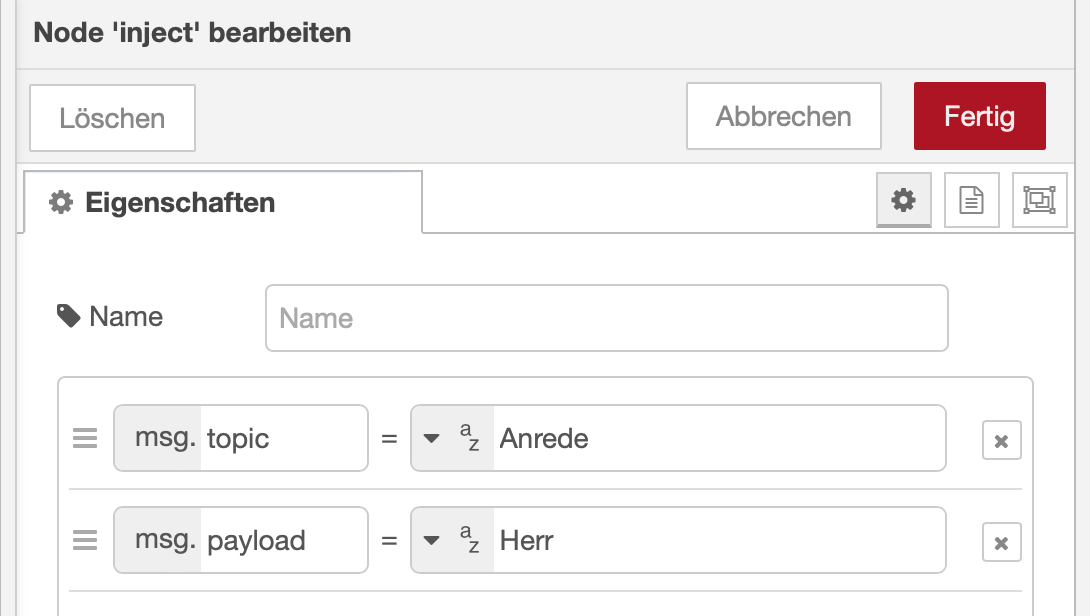Expand type dropdown for topic value
The image size is (1090, 616).
(x=432, y=439)
